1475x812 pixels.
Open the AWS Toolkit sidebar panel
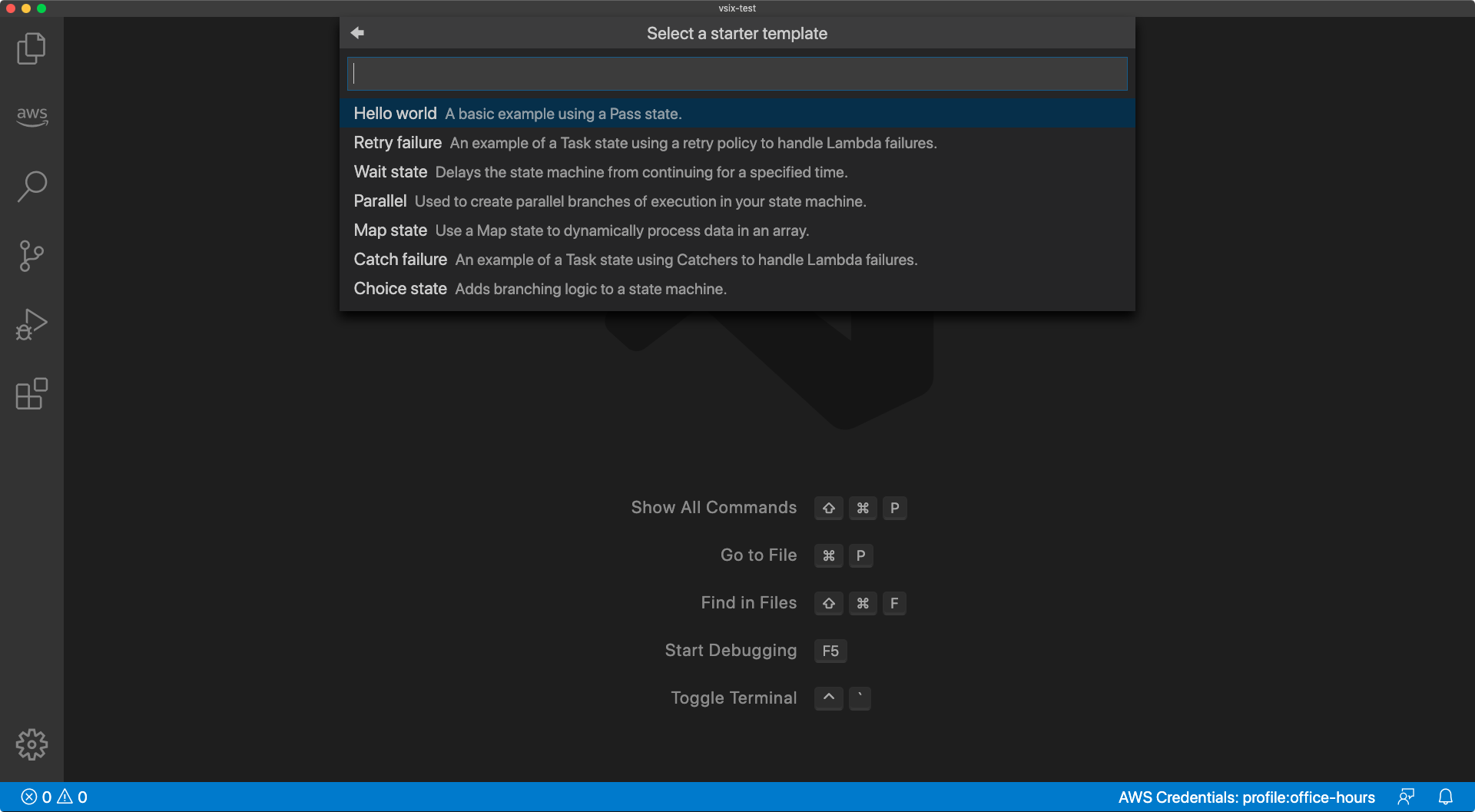point(31,116)
